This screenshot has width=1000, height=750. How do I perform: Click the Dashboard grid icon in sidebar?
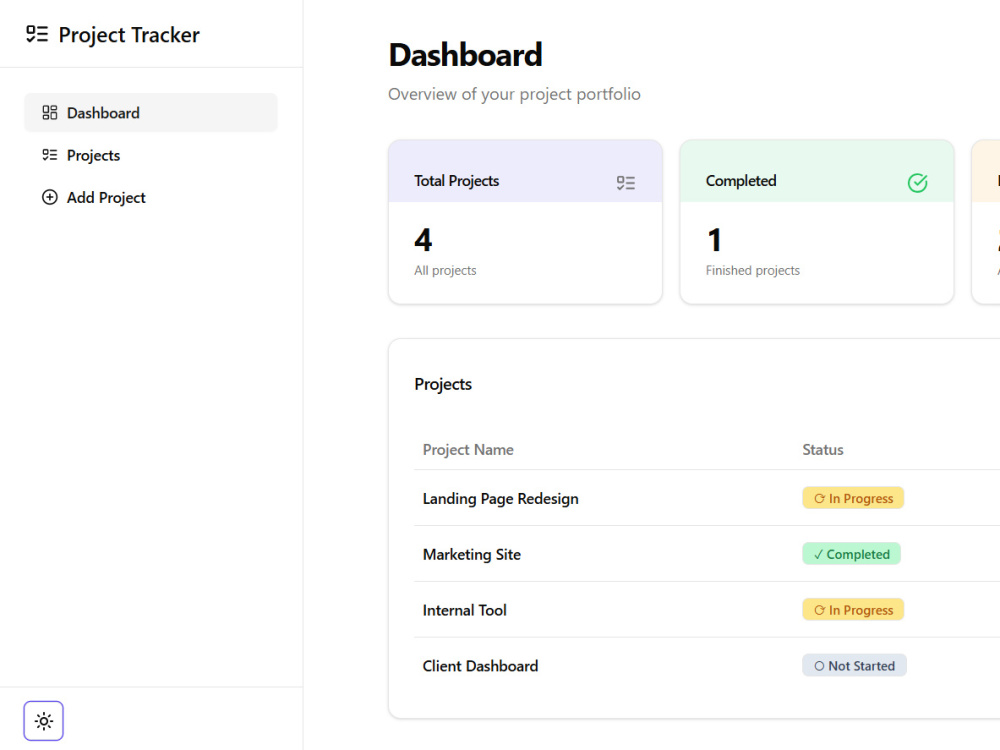(50, 113)
